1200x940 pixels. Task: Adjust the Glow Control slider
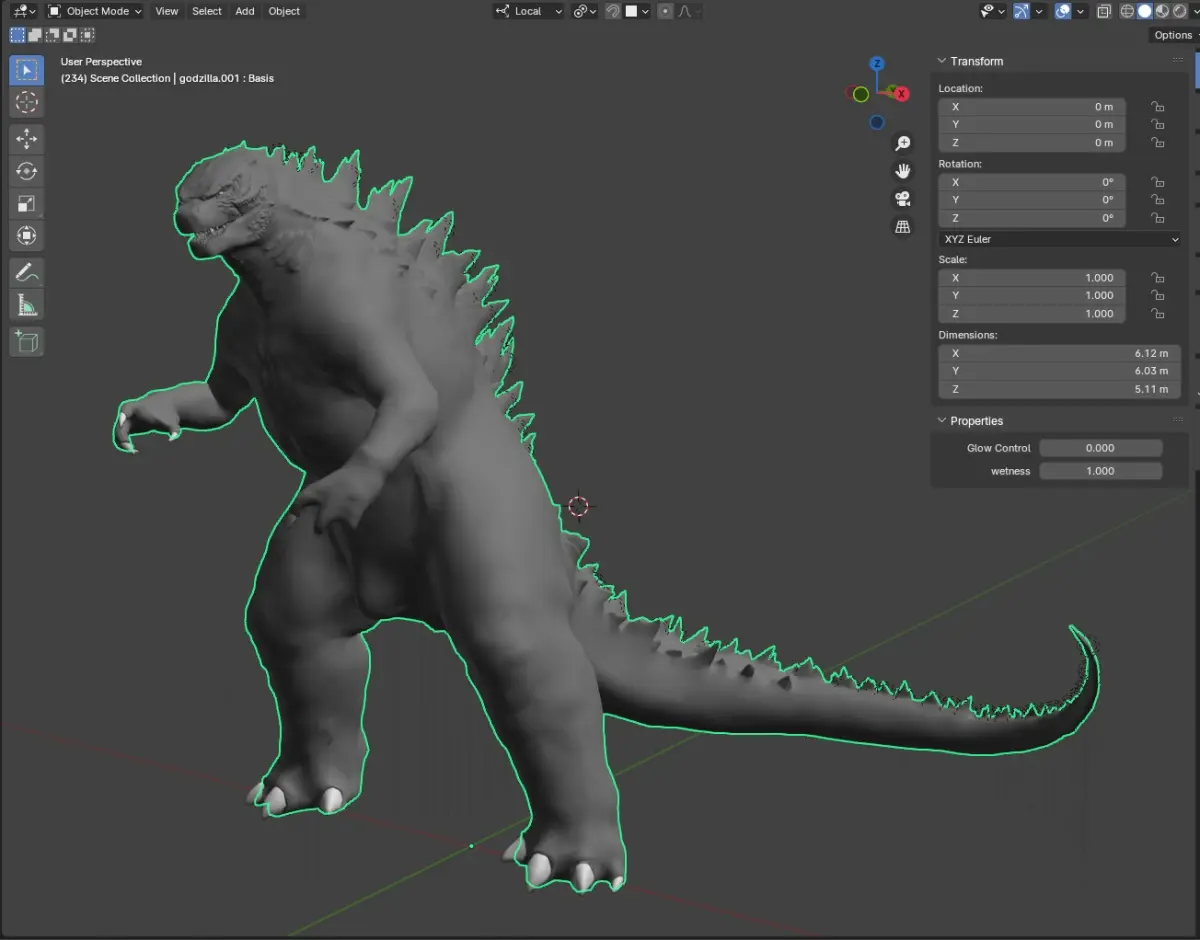pyautogui.click(x=1101, y=448)
